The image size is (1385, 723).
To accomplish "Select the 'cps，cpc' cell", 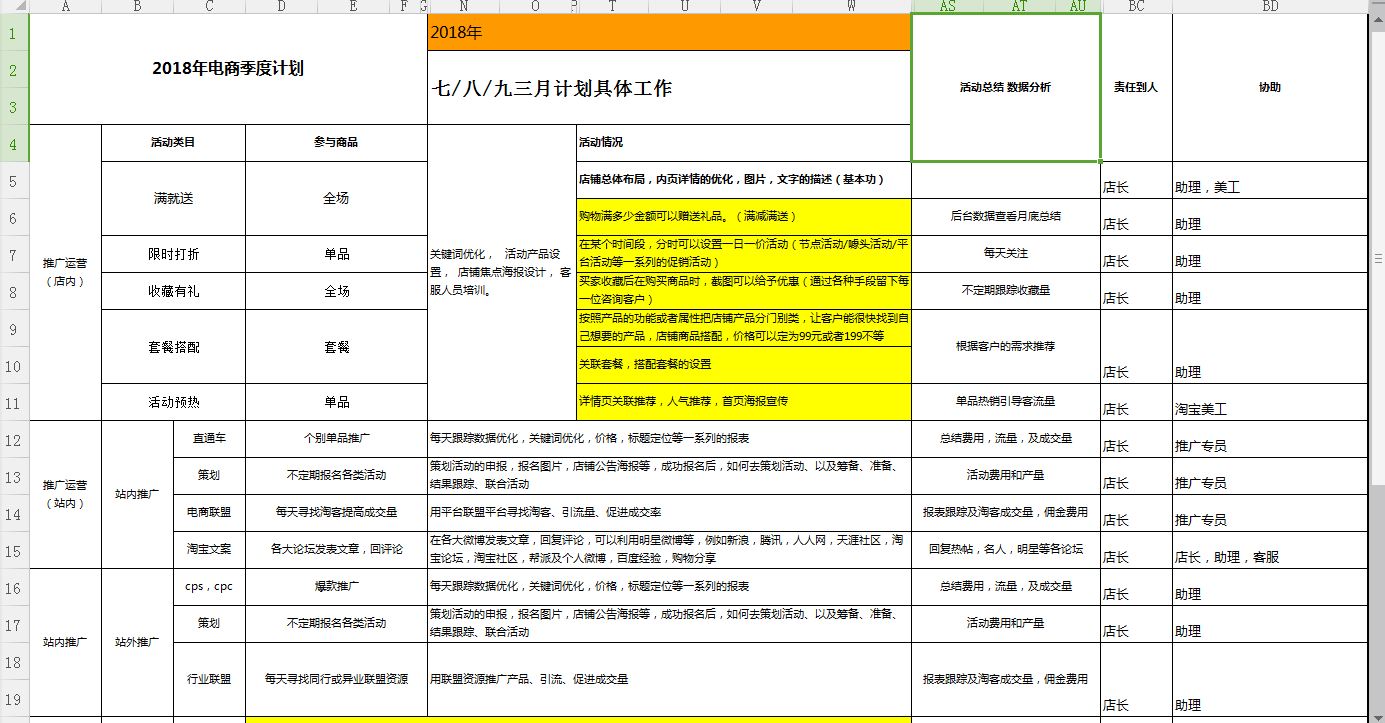I will (x=209, y=587).
